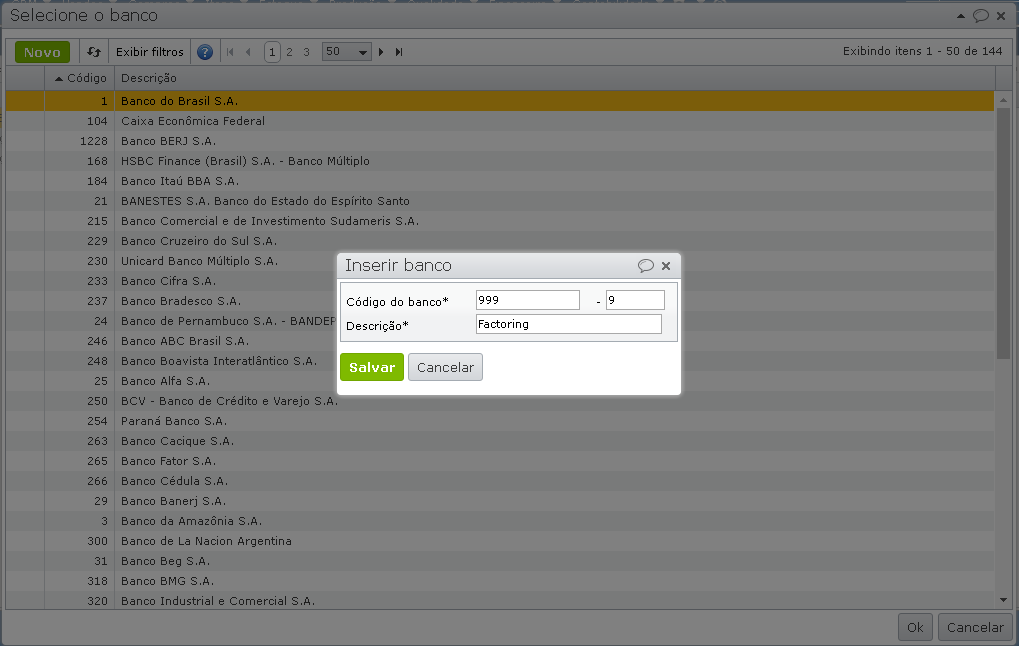Select row Banco de La Nacion Argentina

point(500,541)
